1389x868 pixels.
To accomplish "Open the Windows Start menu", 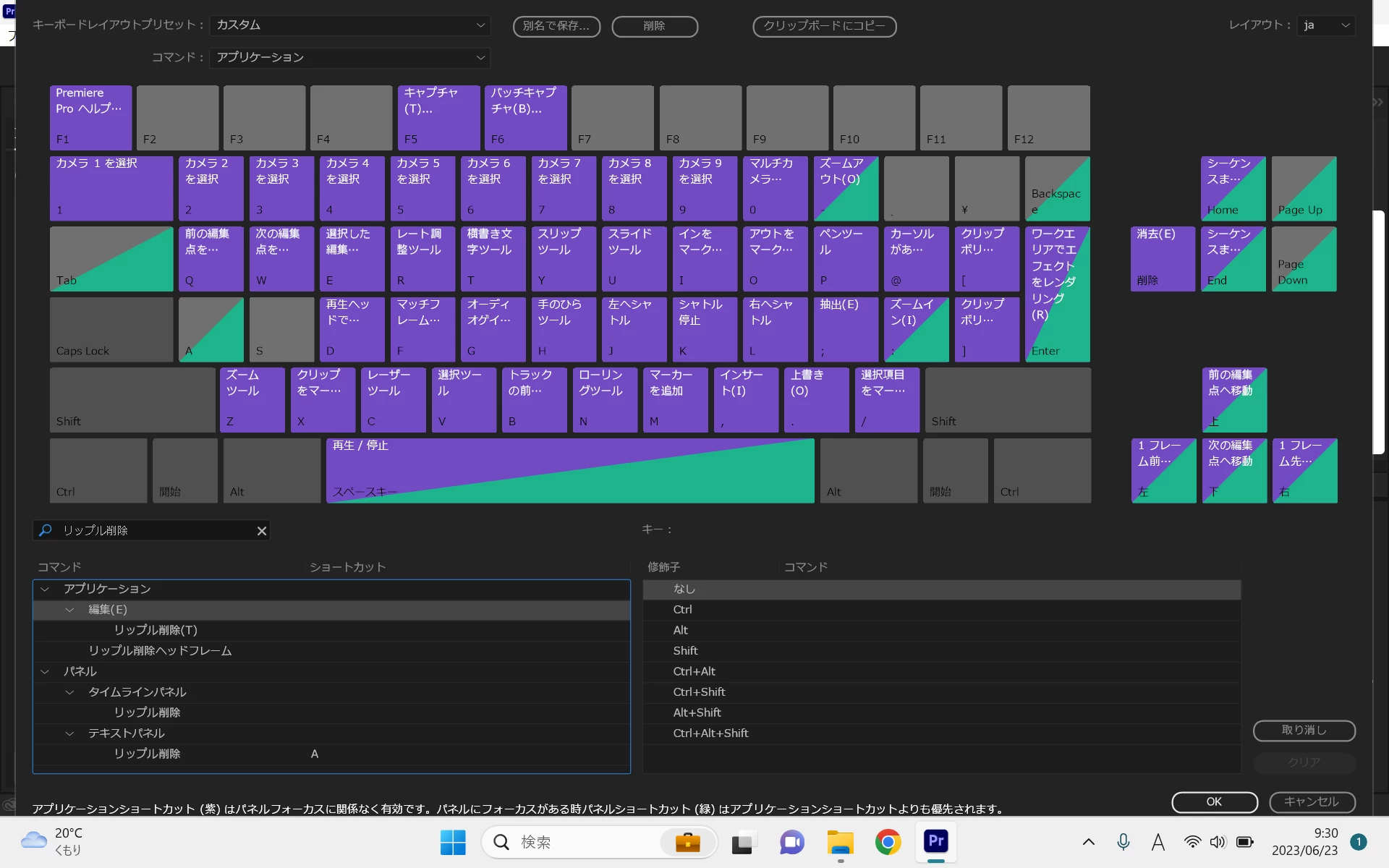I will pos(453,842).
